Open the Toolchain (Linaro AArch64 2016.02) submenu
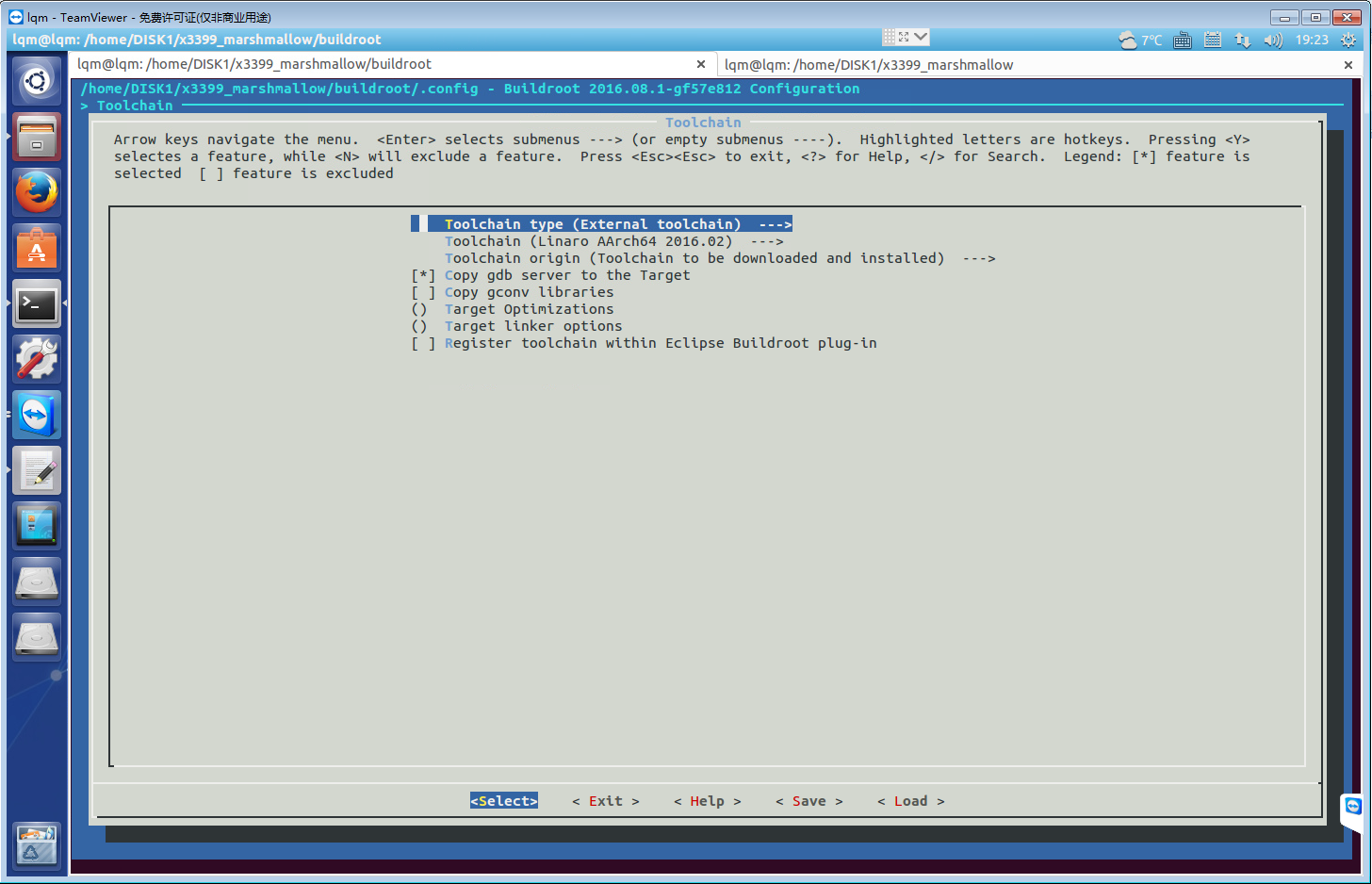 coord(612,241)
